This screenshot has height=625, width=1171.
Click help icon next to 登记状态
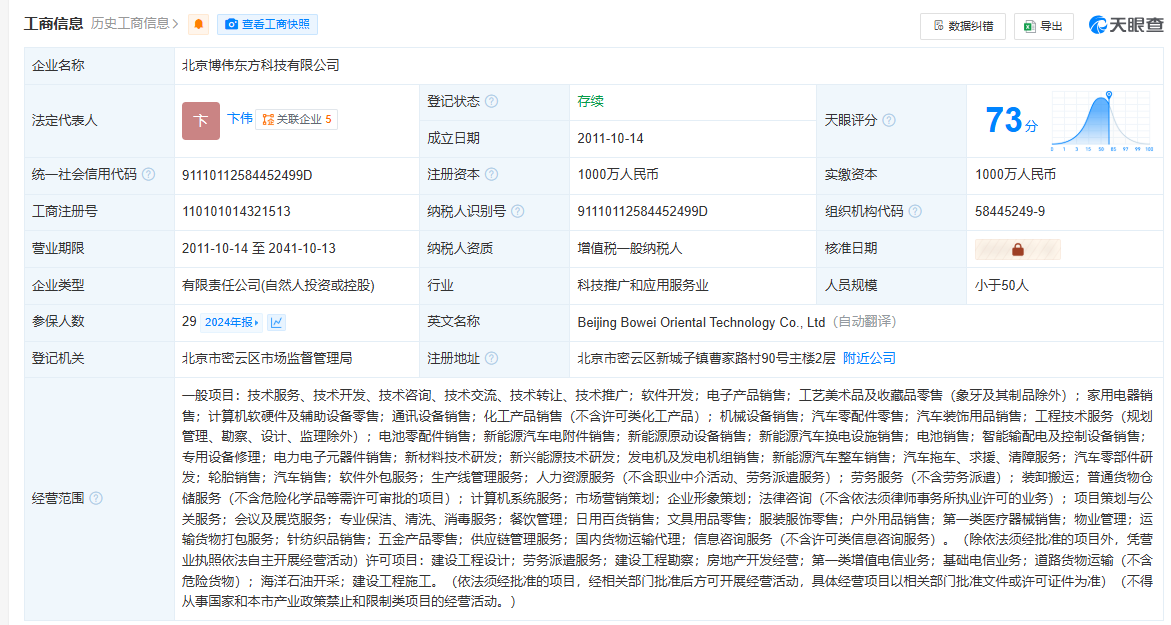[491, 102]
